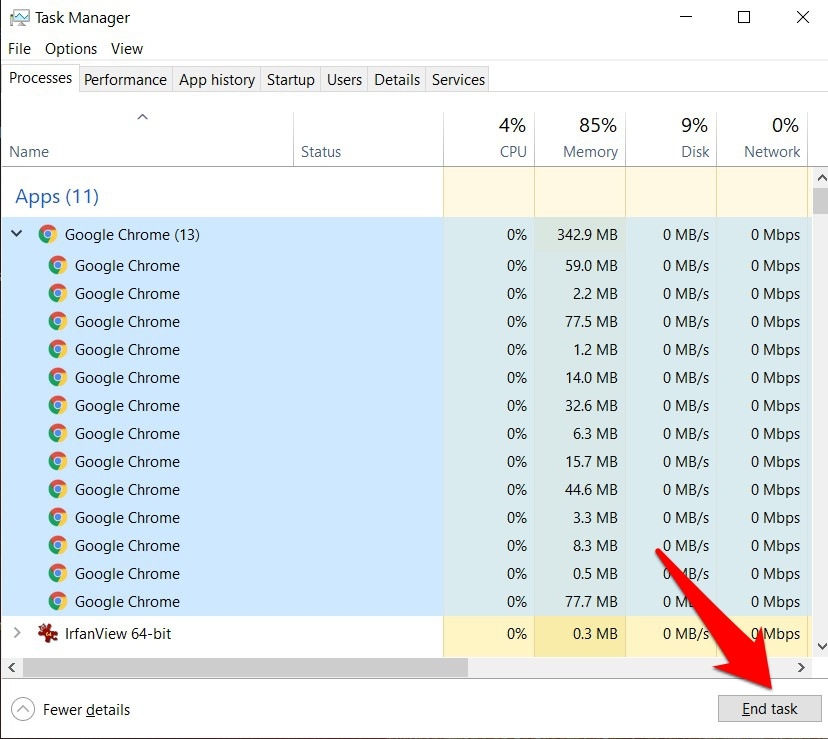Collapse the Google Chrome (13) process group
Screen dimensions: 828x739
point(16,235)
